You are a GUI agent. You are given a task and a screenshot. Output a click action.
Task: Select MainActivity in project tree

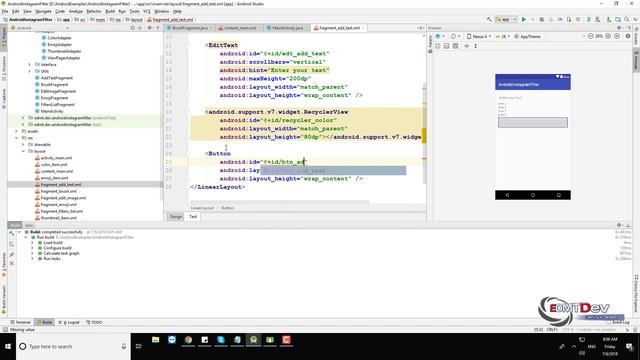tap(52, 111)
